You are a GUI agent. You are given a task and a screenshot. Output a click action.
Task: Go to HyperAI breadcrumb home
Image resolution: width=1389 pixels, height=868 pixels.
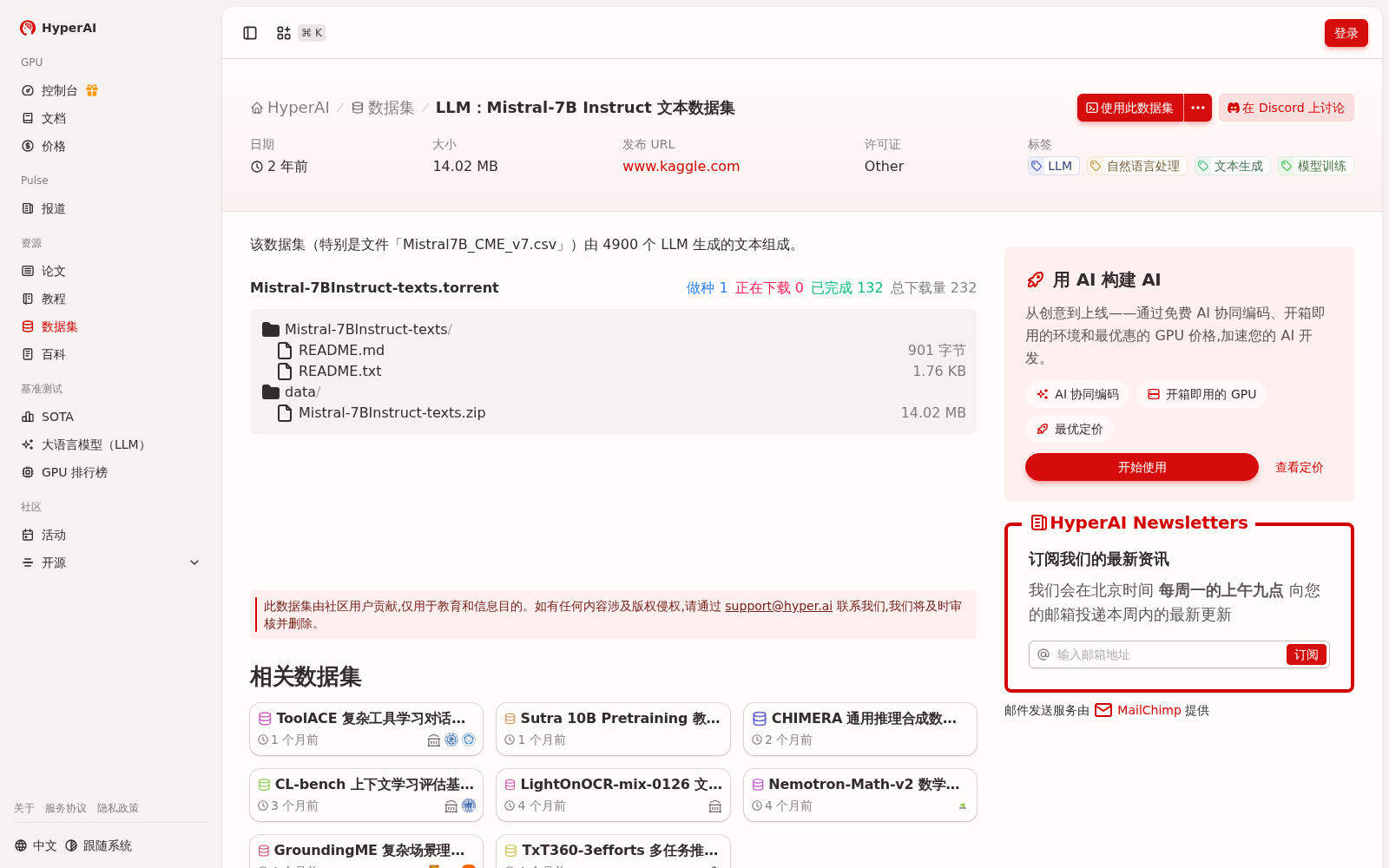(x=290, y=108)
